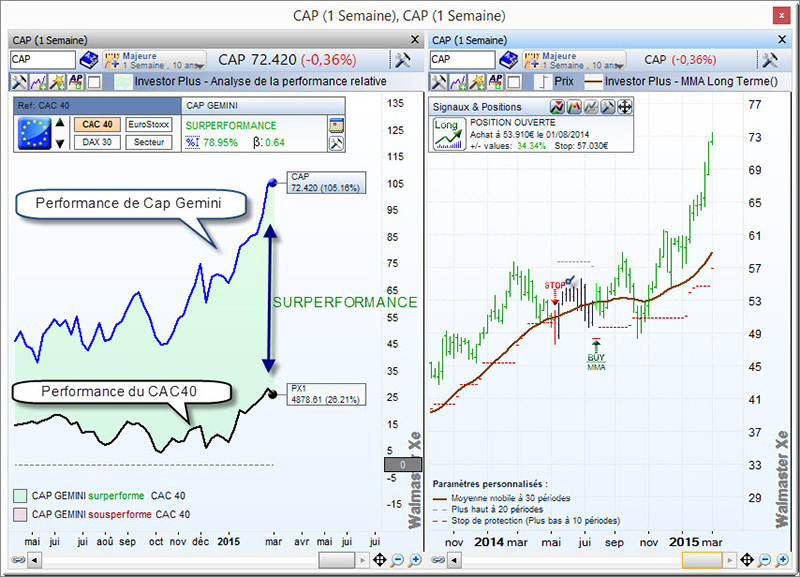Screen dimensions: 800x577
Task: Click the grey chart icon in Signaux & Positions
Action: [591, 107]
